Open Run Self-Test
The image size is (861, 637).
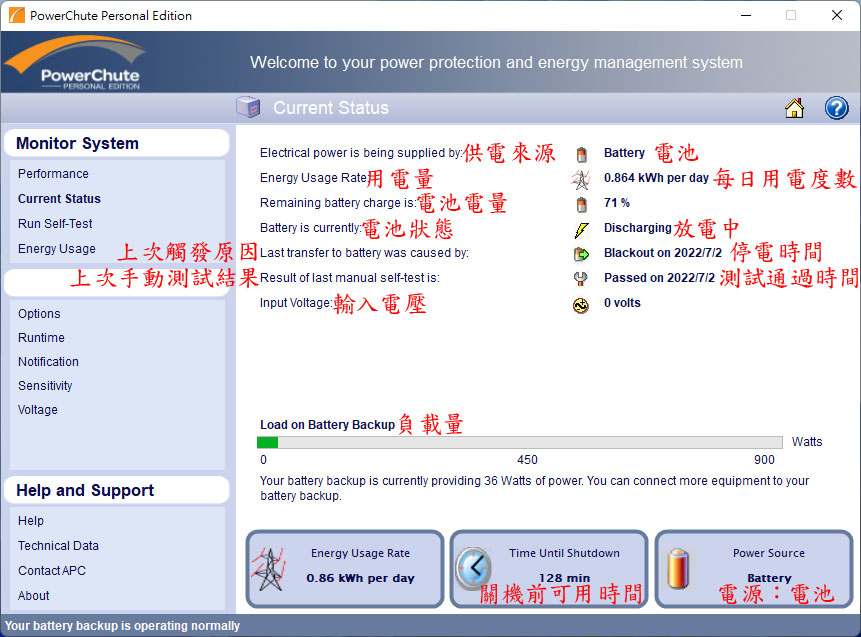tap(55, 223)
